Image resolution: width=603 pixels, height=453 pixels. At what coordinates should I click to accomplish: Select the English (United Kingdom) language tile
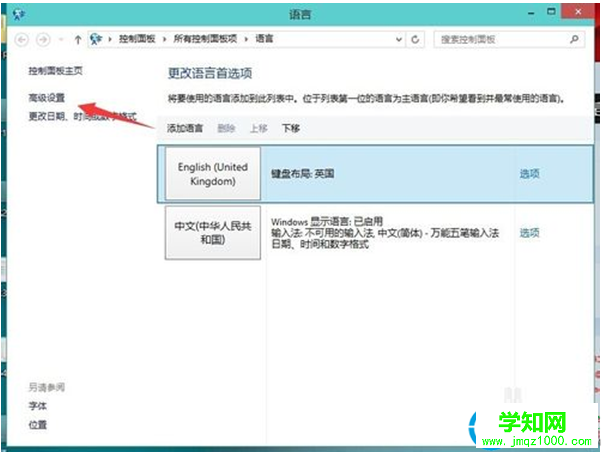[213, 174]
